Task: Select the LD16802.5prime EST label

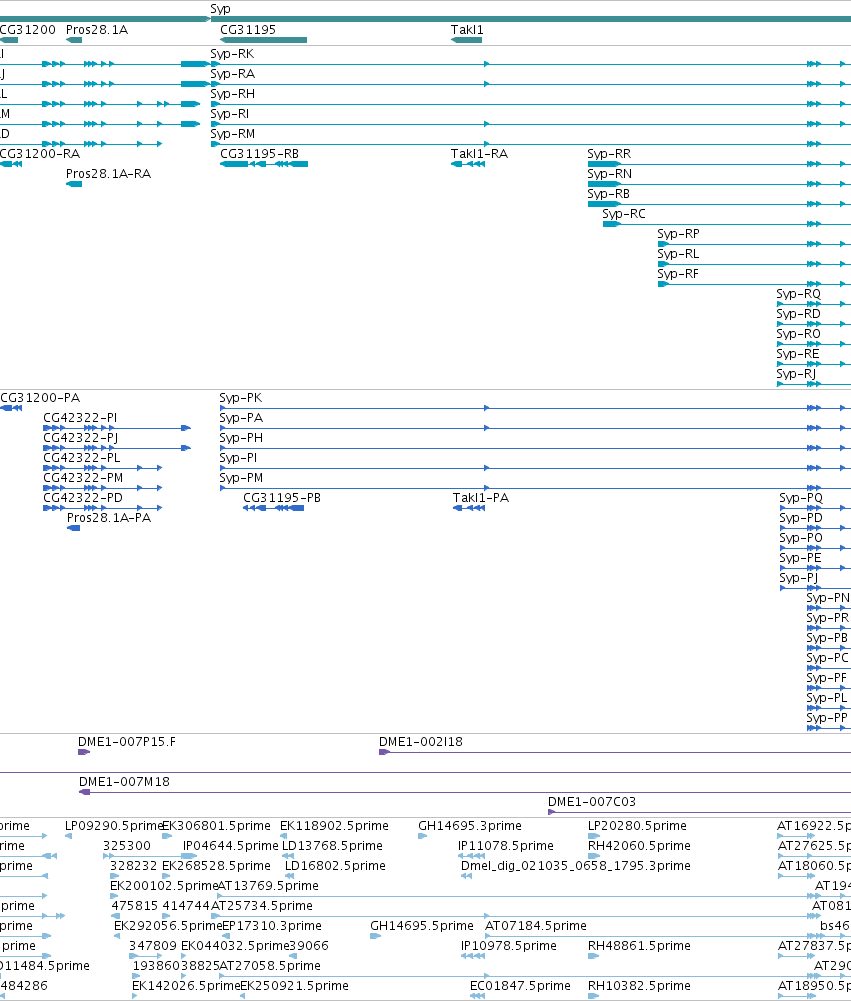Action: tap(335, 866)
